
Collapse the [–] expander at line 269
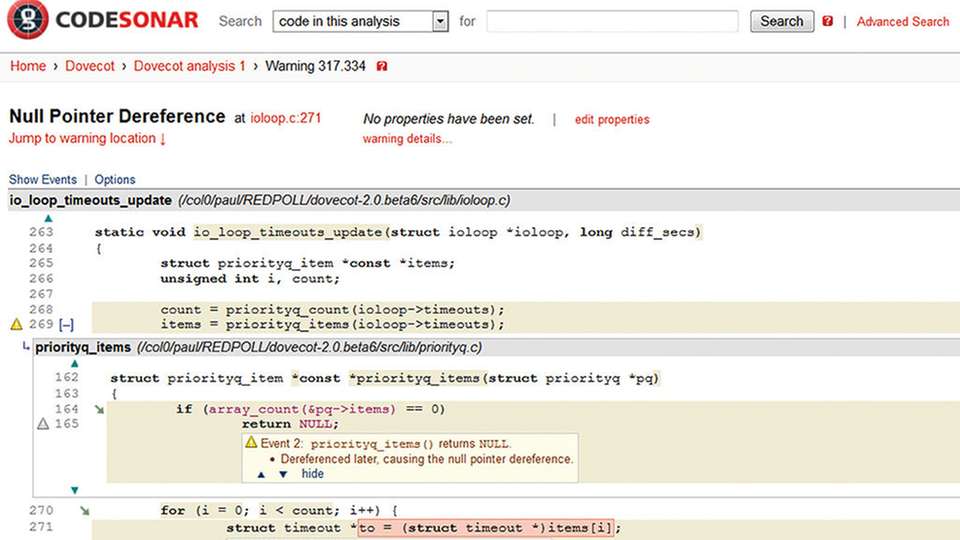tap(67, 324)
